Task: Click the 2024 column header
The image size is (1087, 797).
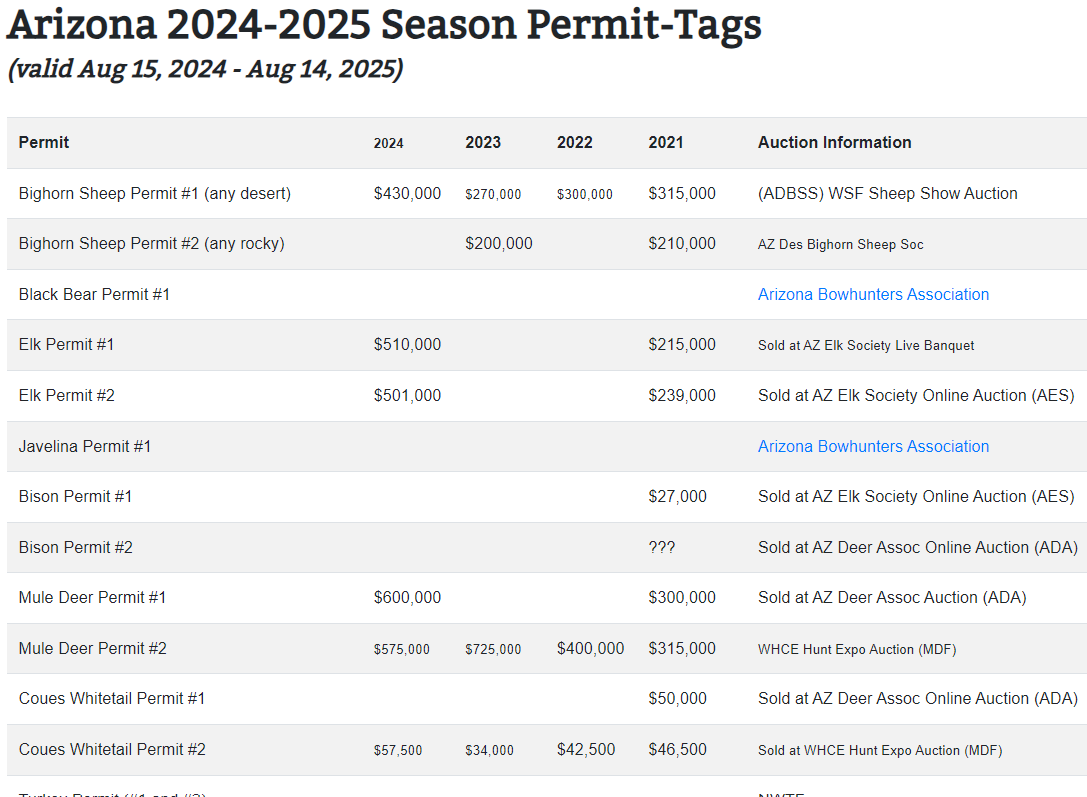Action: tap(388, 143)
